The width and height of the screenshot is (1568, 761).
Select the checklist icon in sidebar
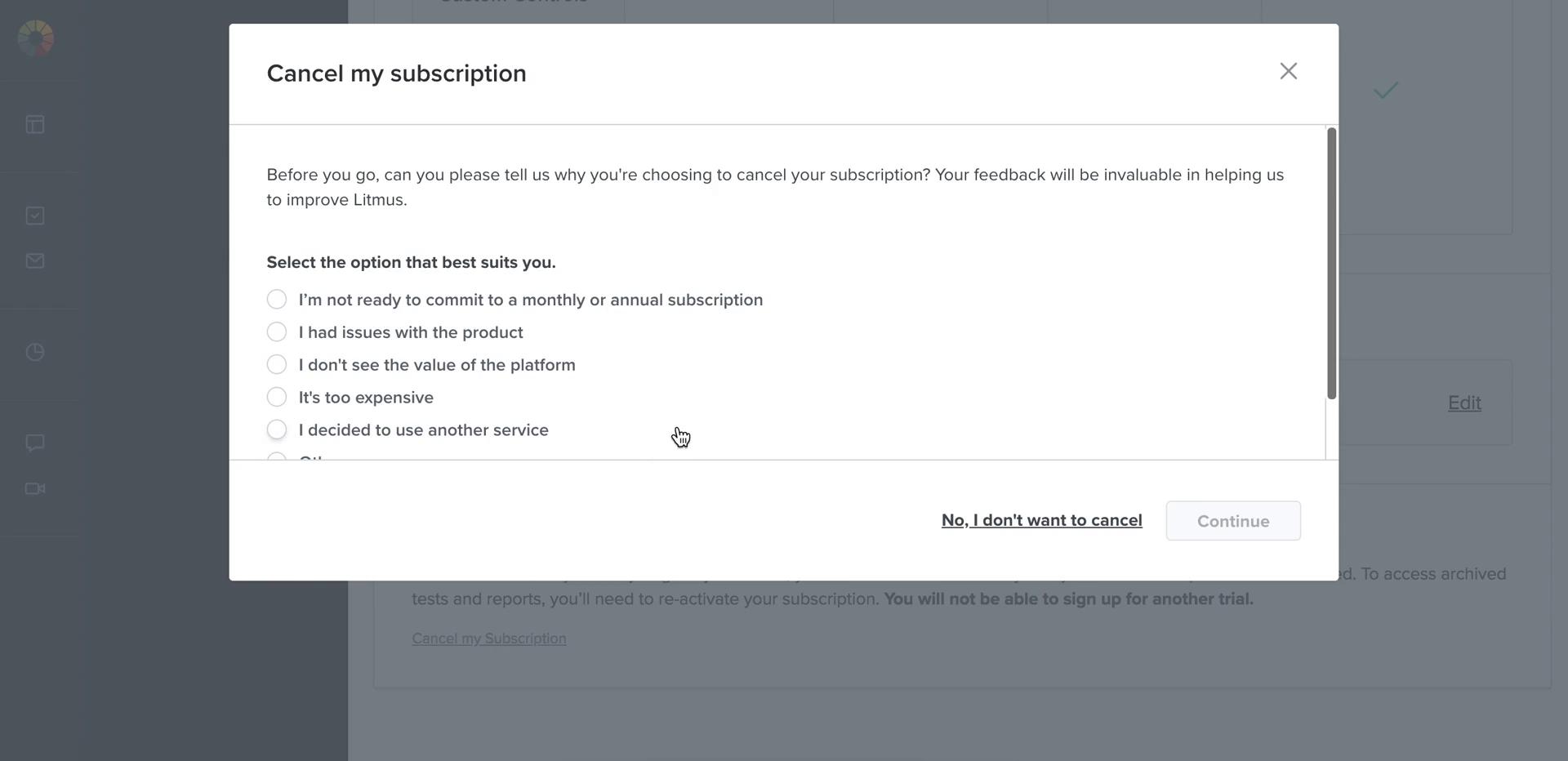coord(34,215)
